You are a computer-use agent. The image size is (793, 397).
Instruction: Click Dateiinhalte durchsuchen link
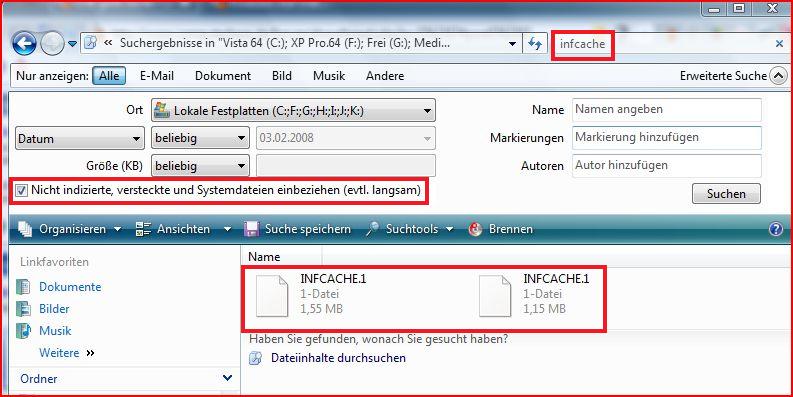coord(338,358)
